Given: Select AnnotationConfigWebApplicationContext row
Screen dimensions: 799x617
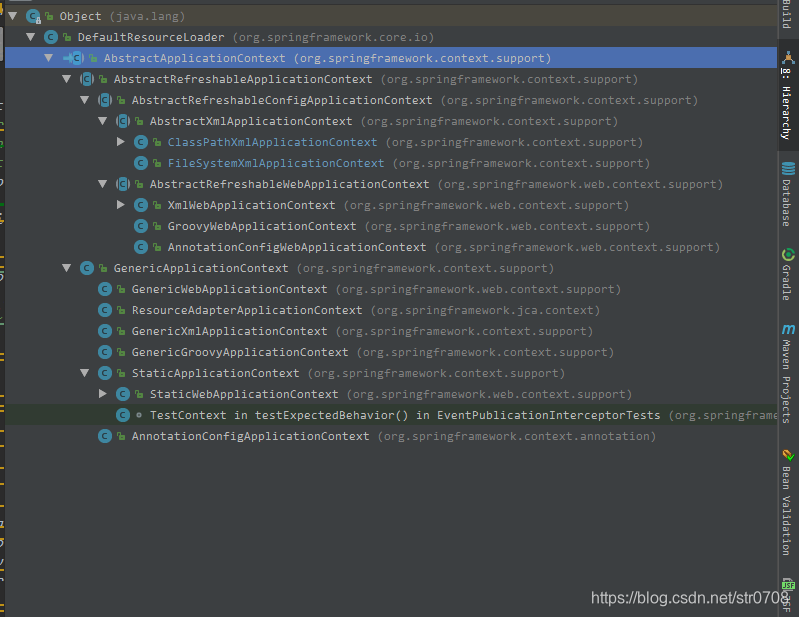Looking at the screenshot, I should [391, 247].
